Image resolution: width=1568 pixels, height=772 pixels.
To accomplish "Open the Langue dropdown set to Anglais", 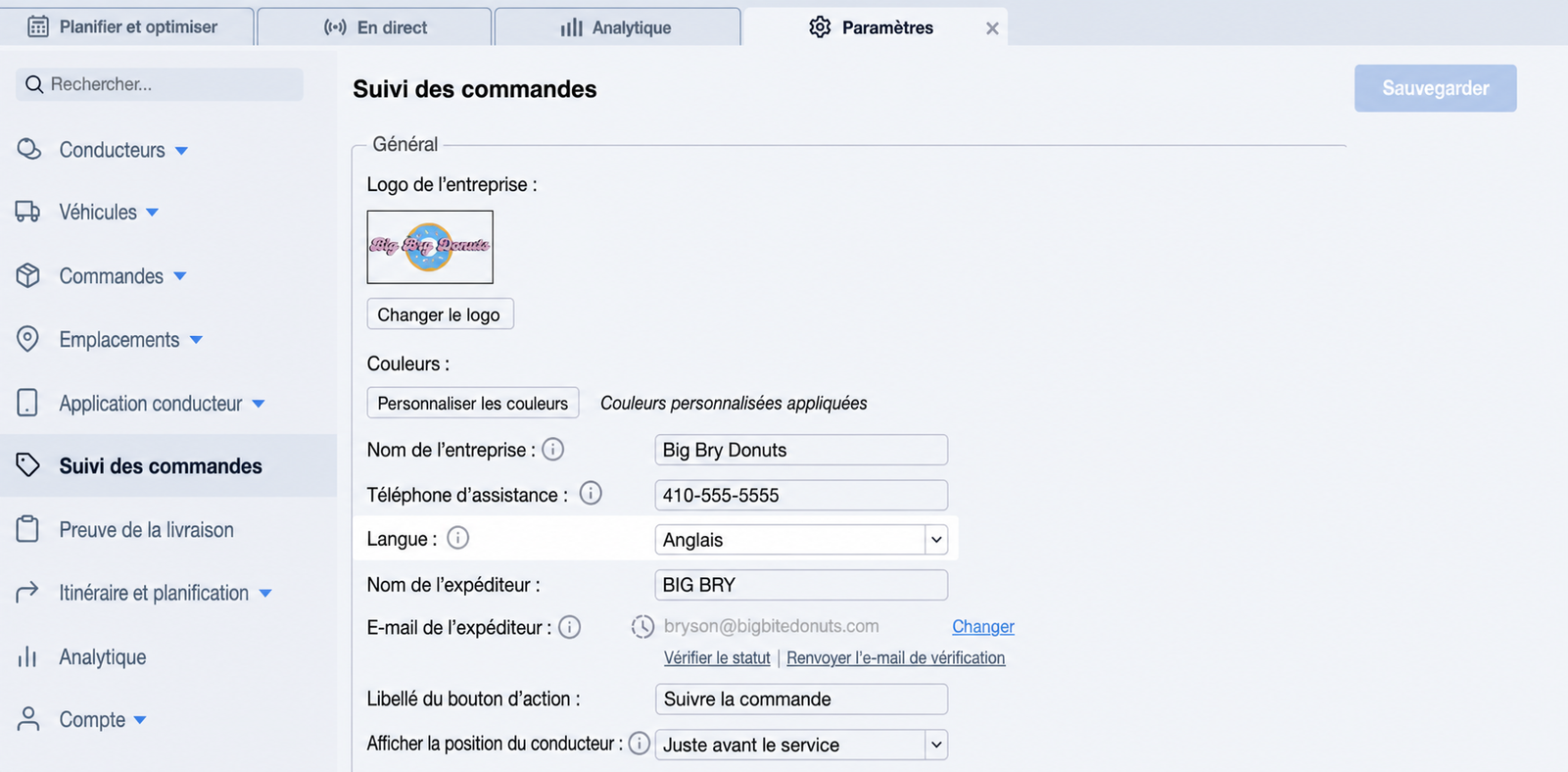I will point(801,540).
